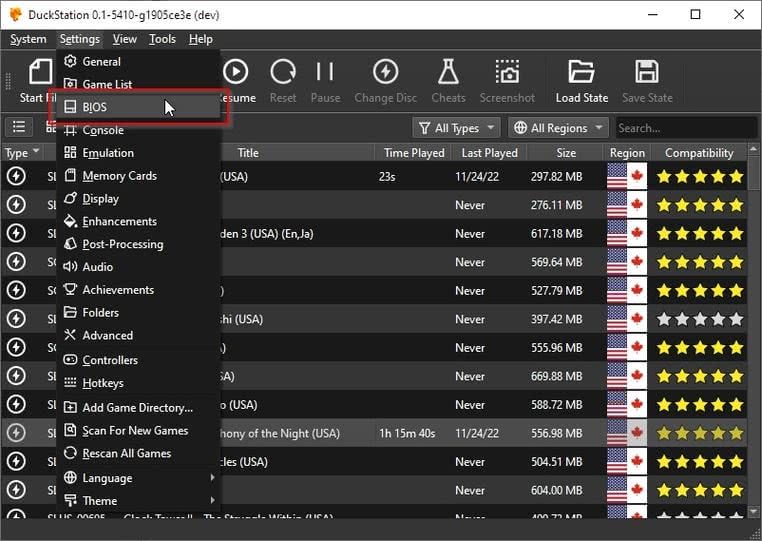This screenshot has height=541, width=762.
Task: Select BIOS settings menu entry
Action: click(138, 107)
